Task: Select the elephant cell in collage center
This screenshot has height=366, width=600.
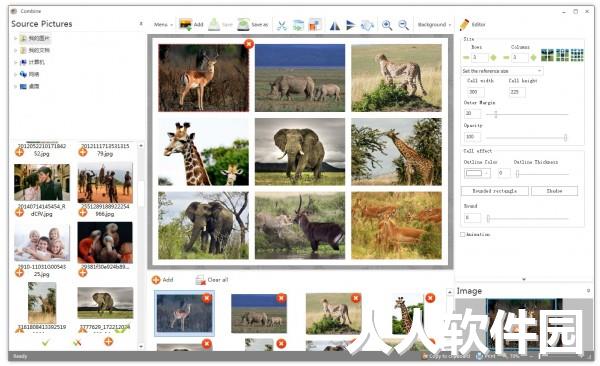Action: coord(300,152)
